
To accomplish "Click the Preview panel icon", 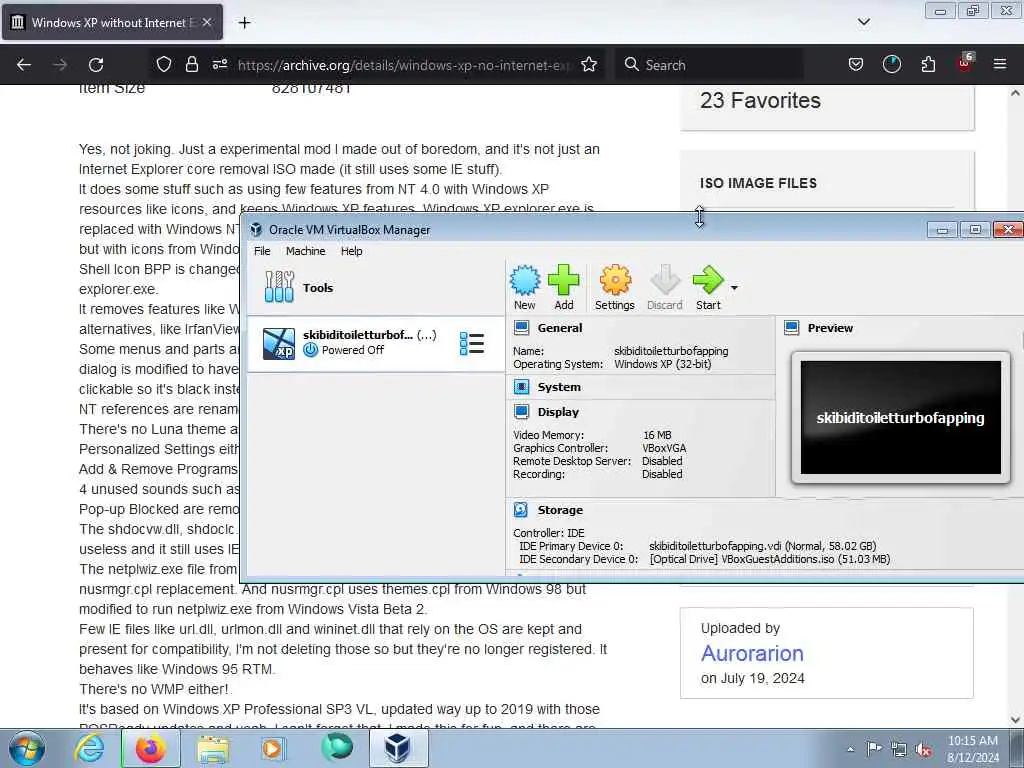I will pyautogui.click(x=792, y=328).
